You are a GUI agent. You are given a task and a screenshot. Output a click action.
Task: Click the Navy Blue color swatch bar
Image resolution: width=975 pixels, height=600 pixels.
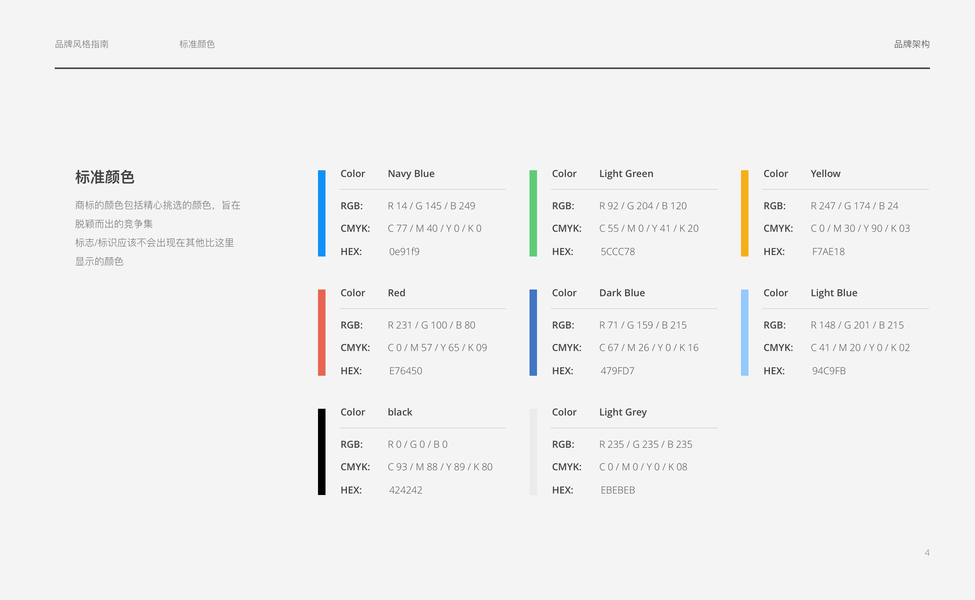pyautogui.click(x=322, y=213)
